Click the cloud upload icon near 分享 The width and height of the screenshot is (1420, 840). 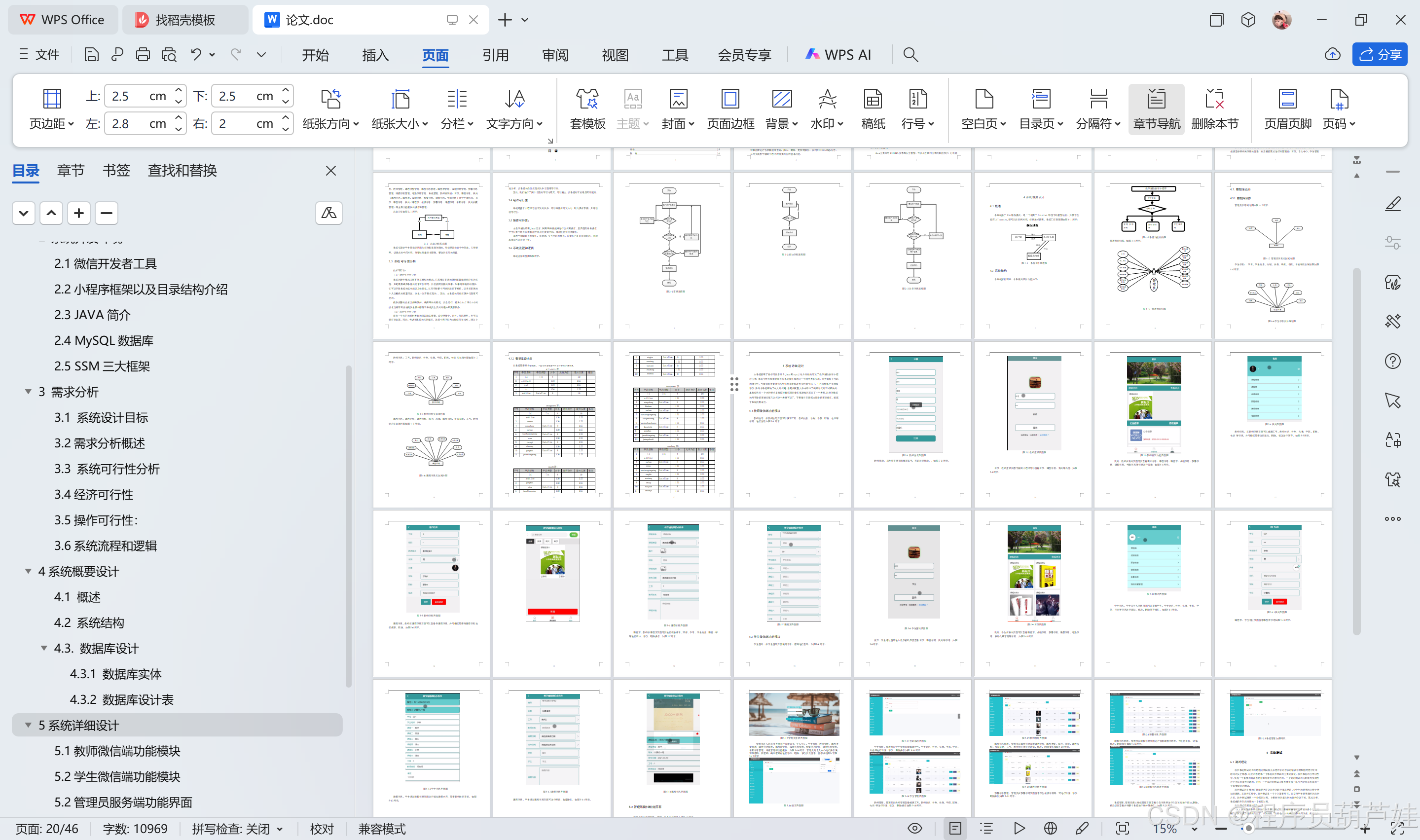pos(1332,54)
